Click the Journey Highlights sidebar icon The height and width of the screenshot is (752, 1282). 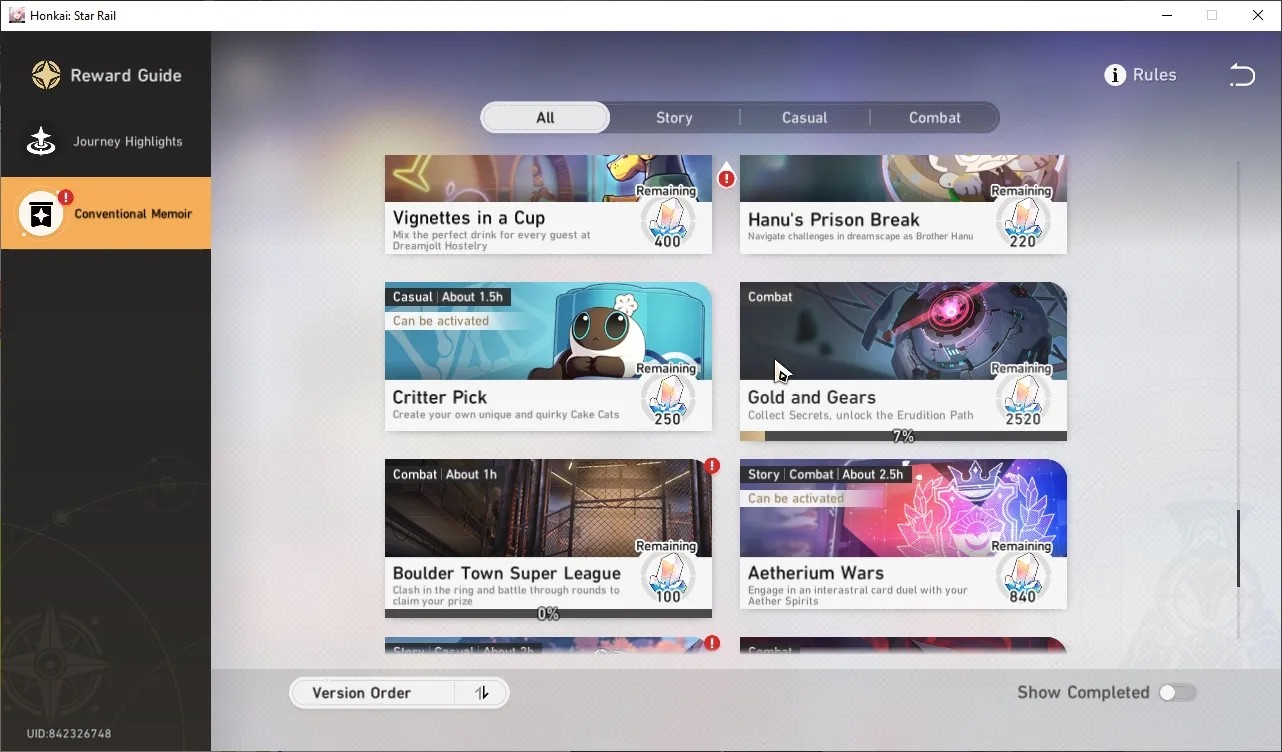(41, 142)
